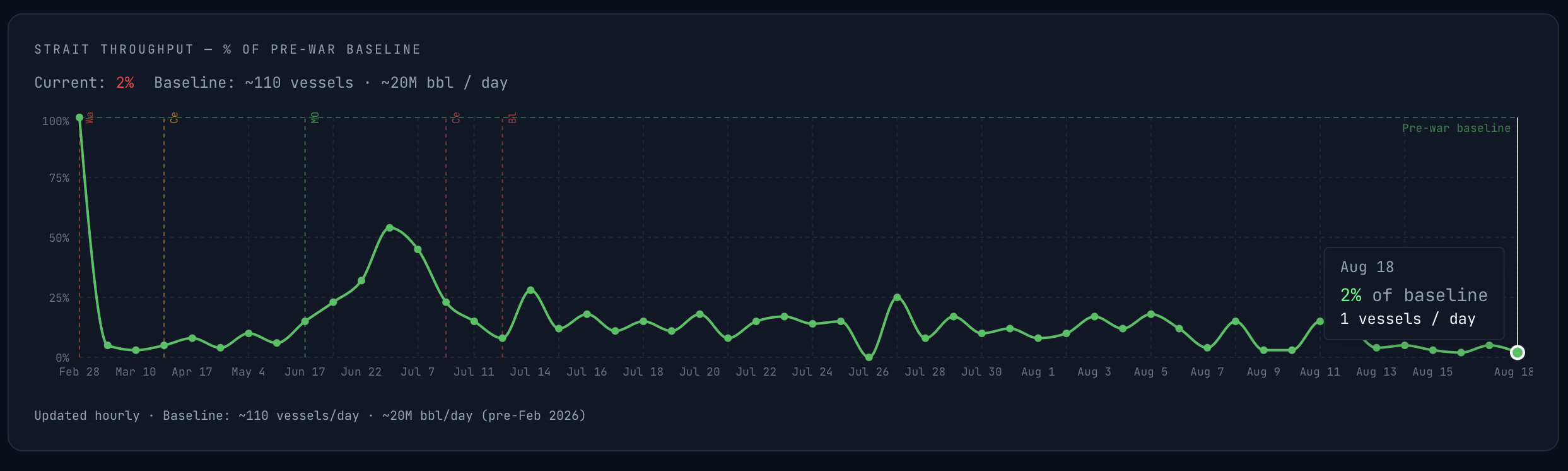Click the '25%' y-axis label

pos(59,298)
